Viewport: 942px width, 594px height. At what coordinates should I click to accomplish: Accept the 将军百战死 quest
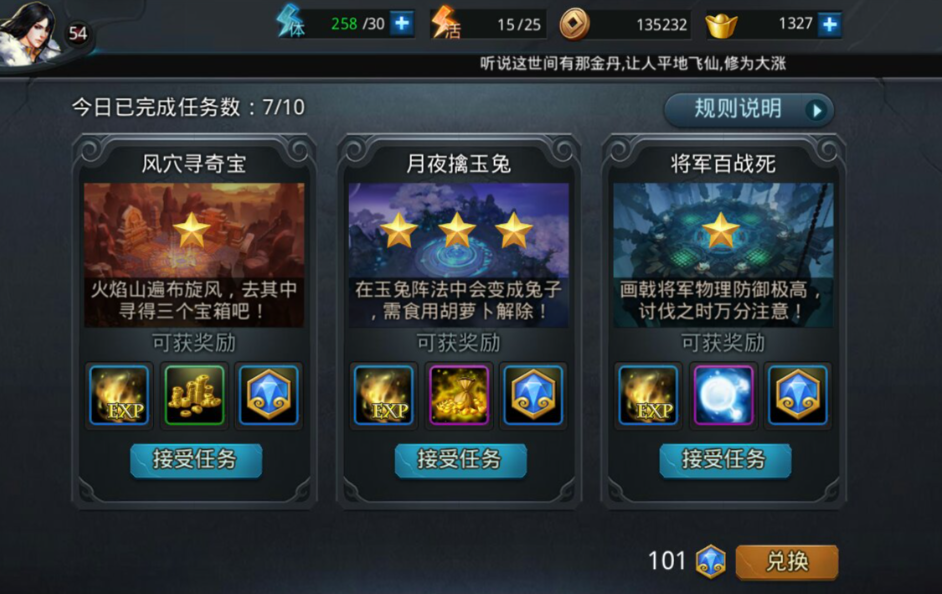click(x=725, y=460)
